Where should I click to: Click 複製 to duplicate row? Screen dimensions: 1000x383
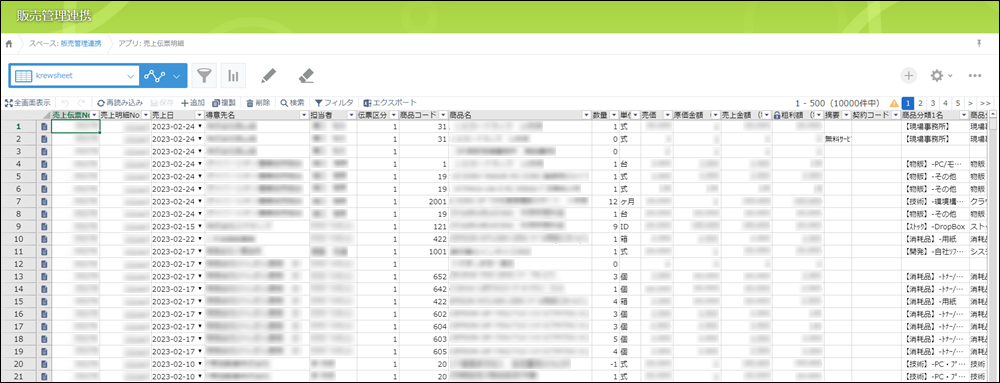pos(224,103)
